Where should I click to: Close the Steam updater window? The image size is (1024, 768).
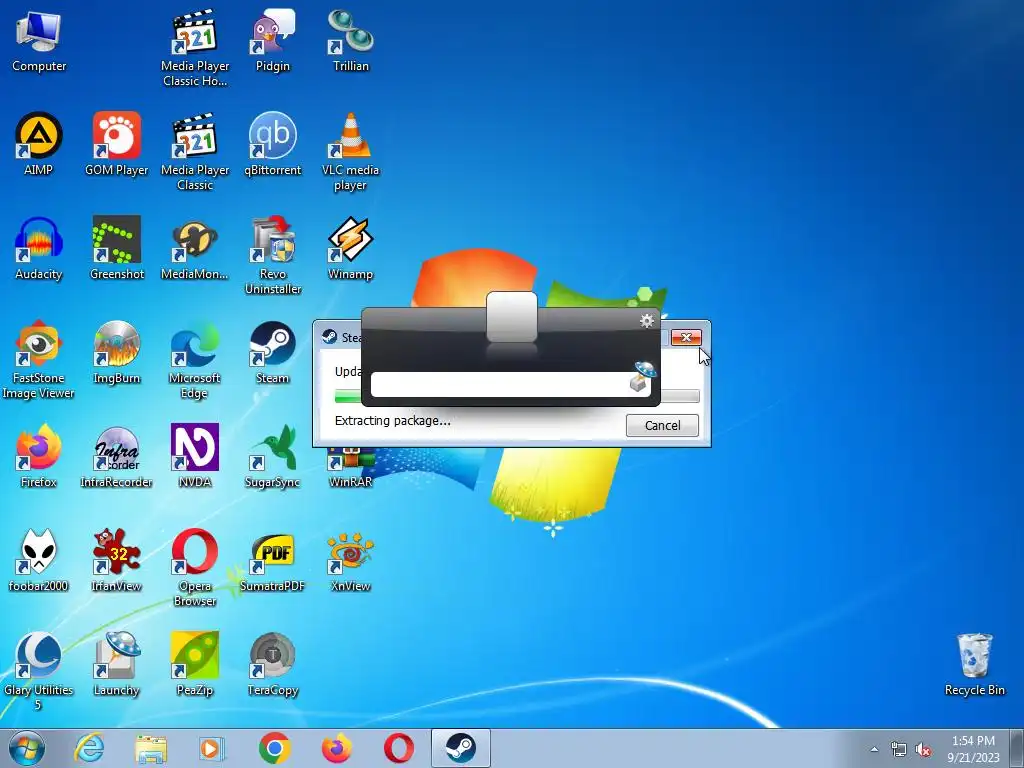pos(686,337)
